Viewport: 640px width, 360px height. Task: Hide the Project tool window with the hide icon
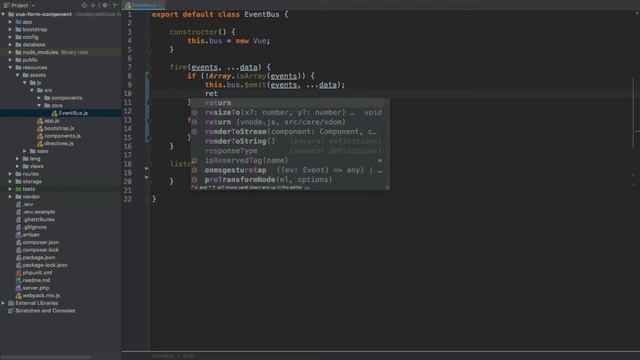click(116, 5)
